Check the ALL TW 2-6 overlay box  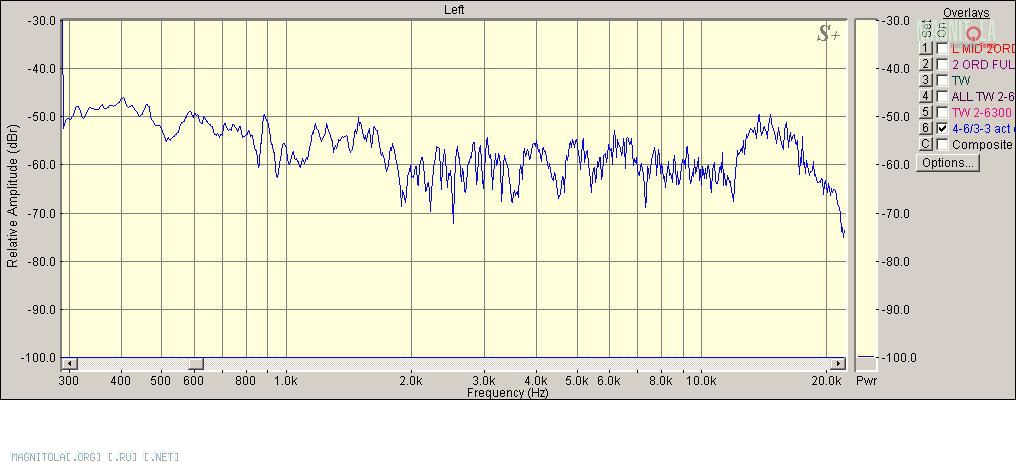pos(942,96)
